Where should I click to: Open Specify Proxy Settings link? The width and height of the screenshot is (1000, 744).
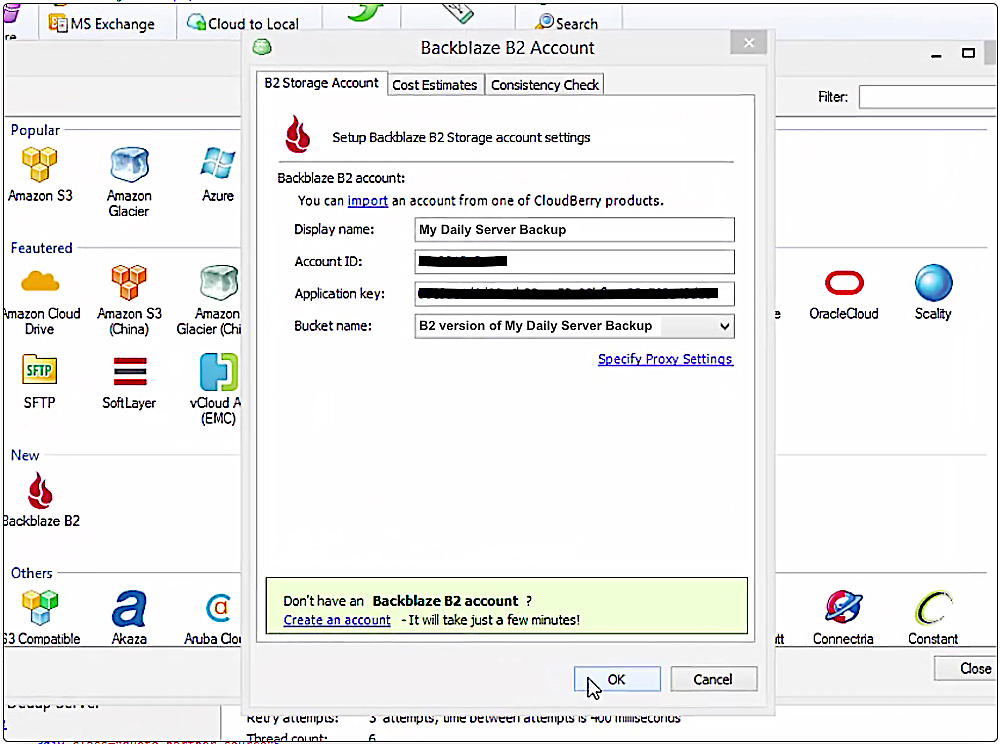665,359
